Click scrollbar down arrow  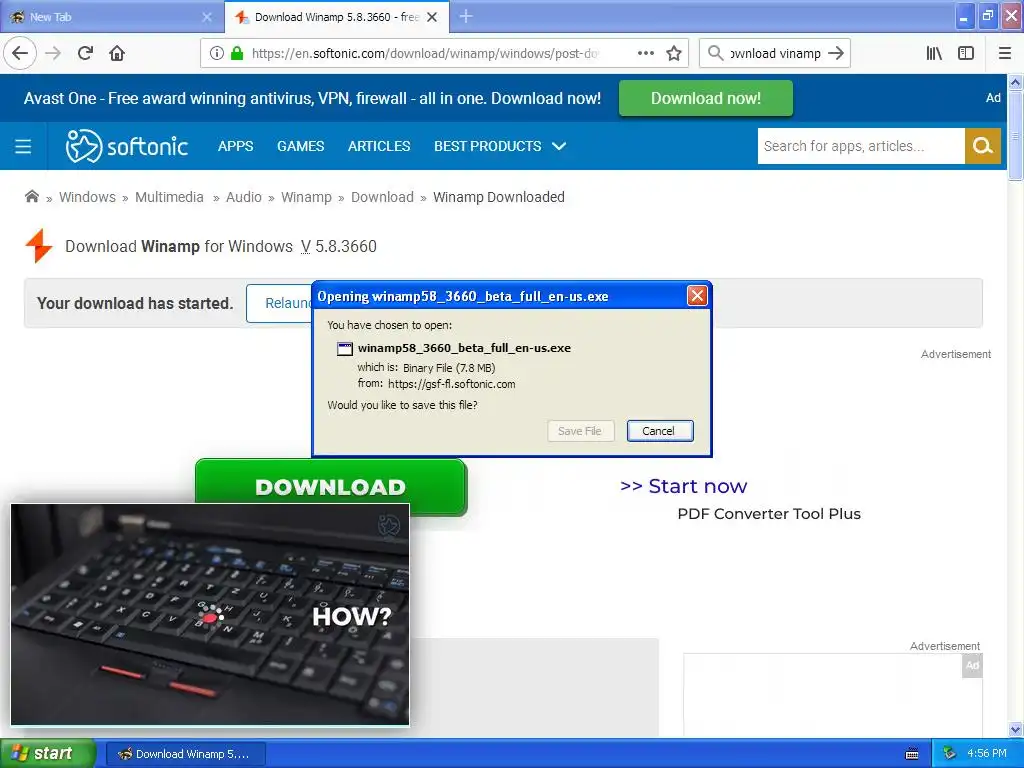coord(1015,729)
